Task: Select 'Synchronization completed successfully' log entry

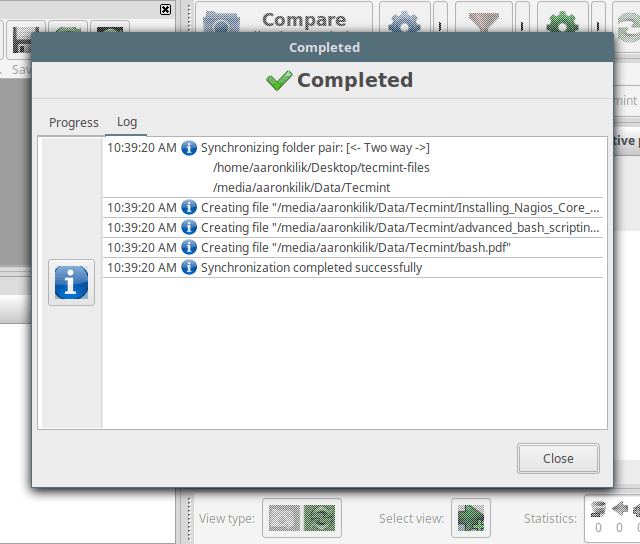Action: (x=311, y=268)
